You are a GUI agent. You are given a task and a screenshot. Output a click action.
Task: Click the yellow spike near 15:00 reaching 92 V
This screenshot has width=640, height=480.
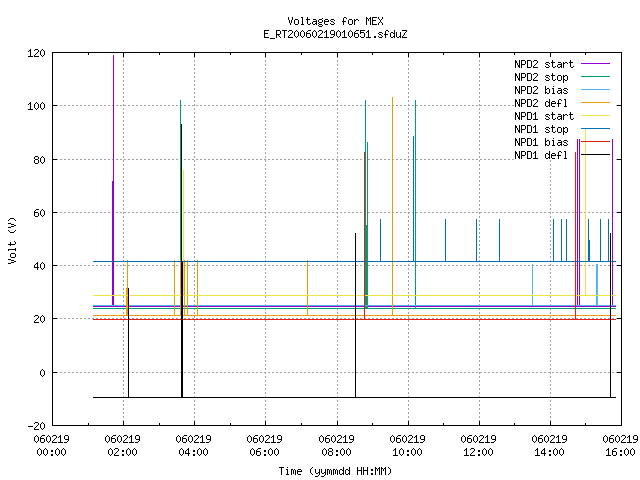click(585, 211)
